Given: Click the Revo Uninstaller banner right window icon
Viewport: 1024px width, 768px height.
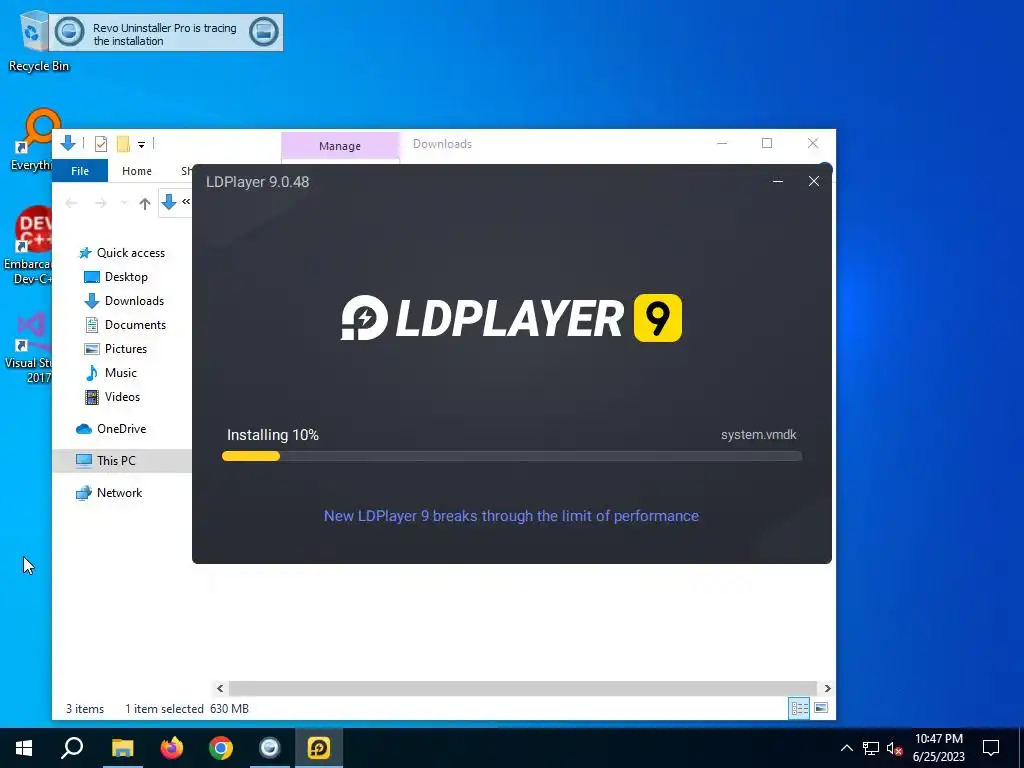Looking at the screenshot, I should click(264, 31).
